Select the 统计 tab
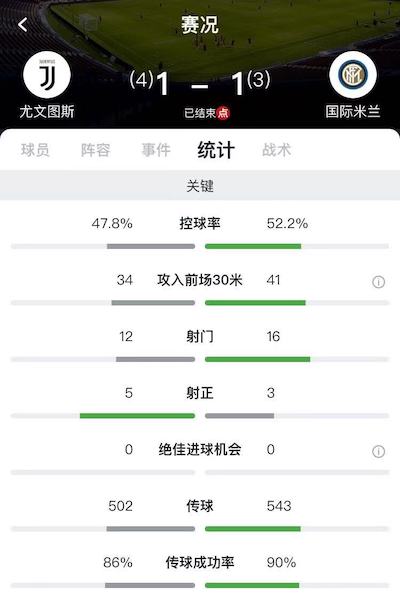 coord(216,150)
